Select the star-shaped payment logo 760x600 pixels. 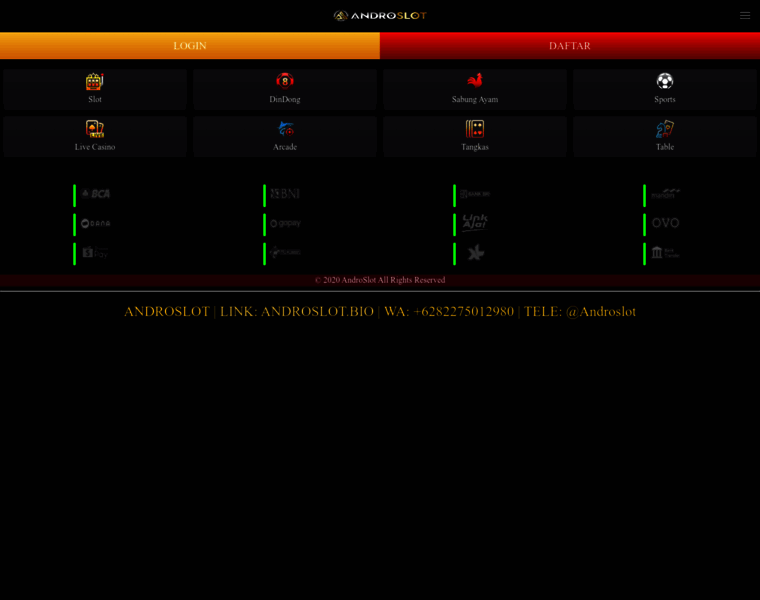[476, 253]
